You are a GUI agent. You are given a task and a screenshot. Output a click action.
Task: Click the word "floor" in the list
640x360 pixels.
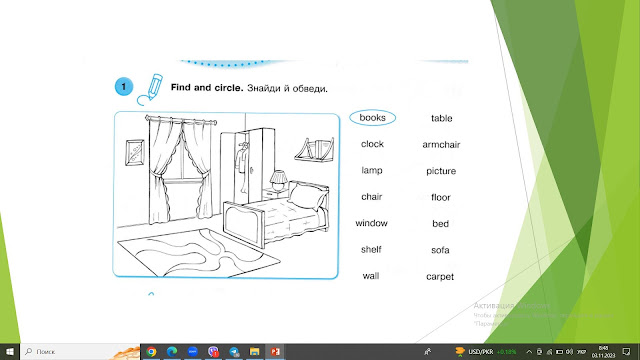441,198
